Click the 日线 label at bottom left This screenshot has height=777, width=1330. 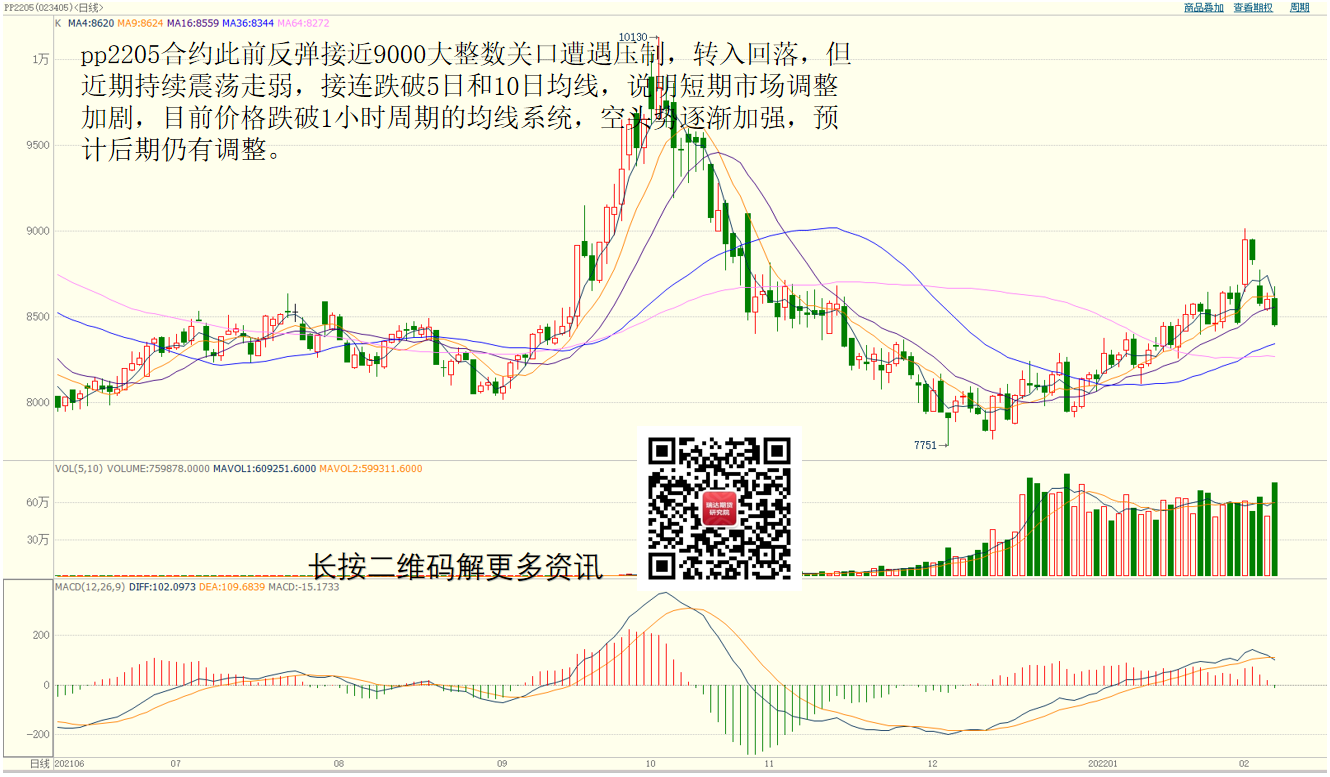click(x=39, y=763)
